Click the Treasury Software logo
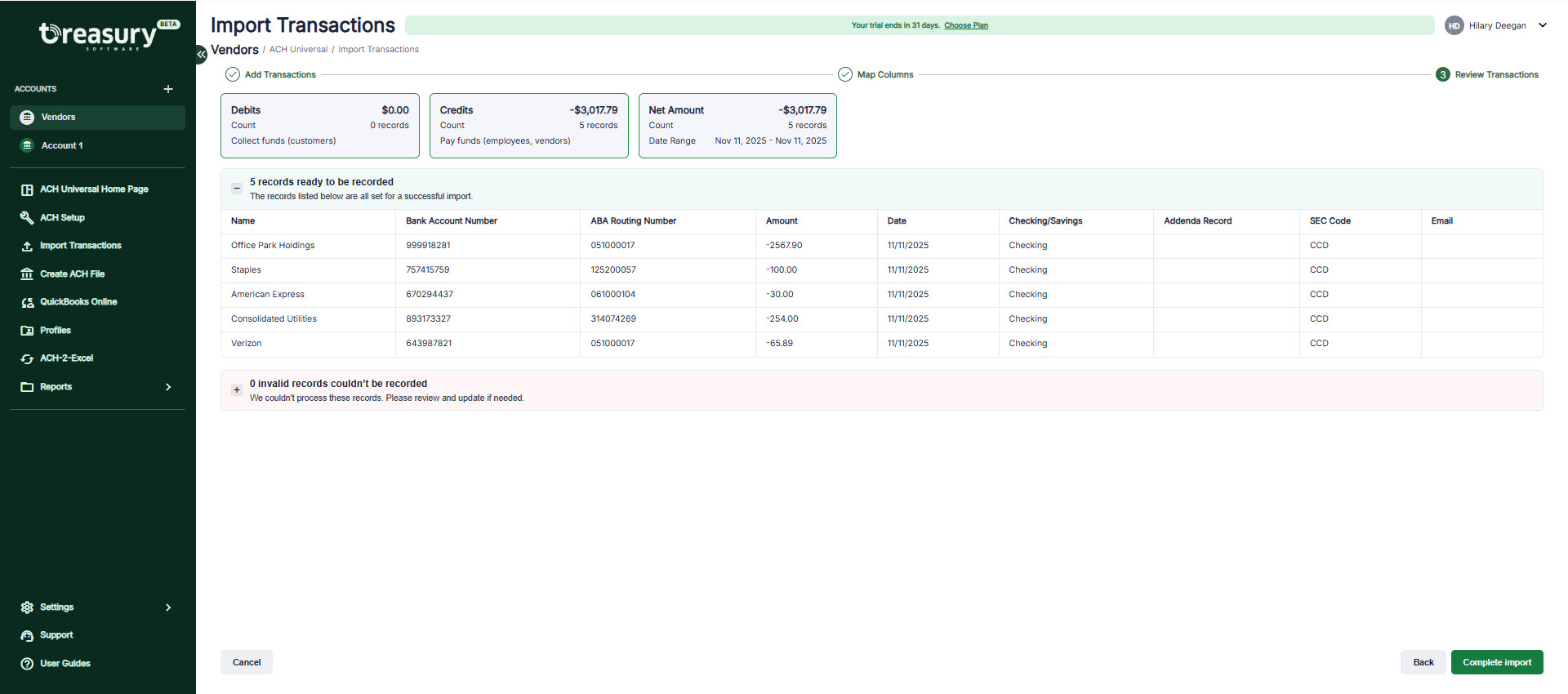The image size is (1568, 694). pyautogui.click(x=109, y=34)
